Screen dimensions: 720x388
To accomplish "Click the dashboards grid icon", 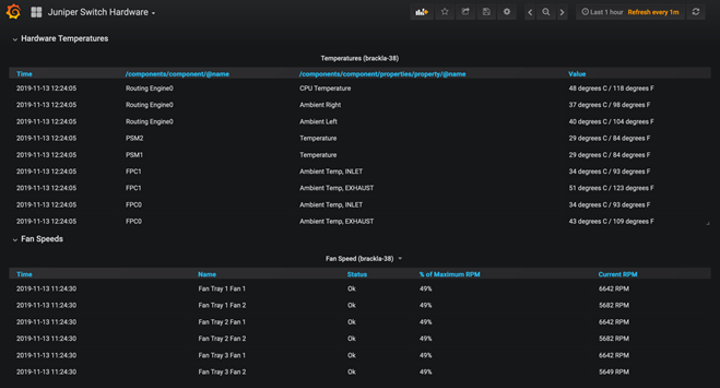I will click(x=36, y=12).
